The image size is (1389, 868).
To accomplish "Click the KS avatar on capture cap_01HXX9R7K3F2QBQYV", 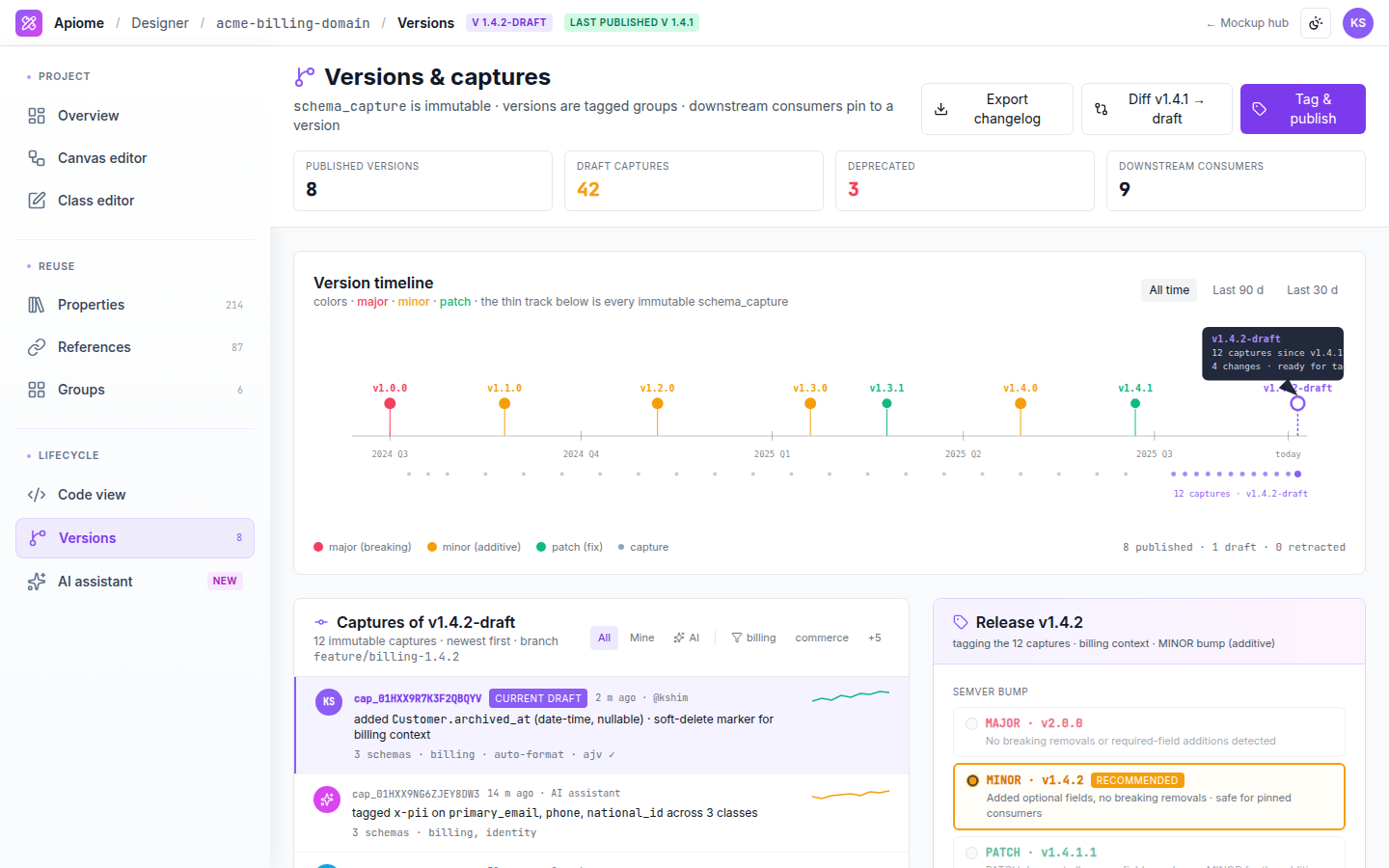I will pyautogui.click(x=329, y=701).
